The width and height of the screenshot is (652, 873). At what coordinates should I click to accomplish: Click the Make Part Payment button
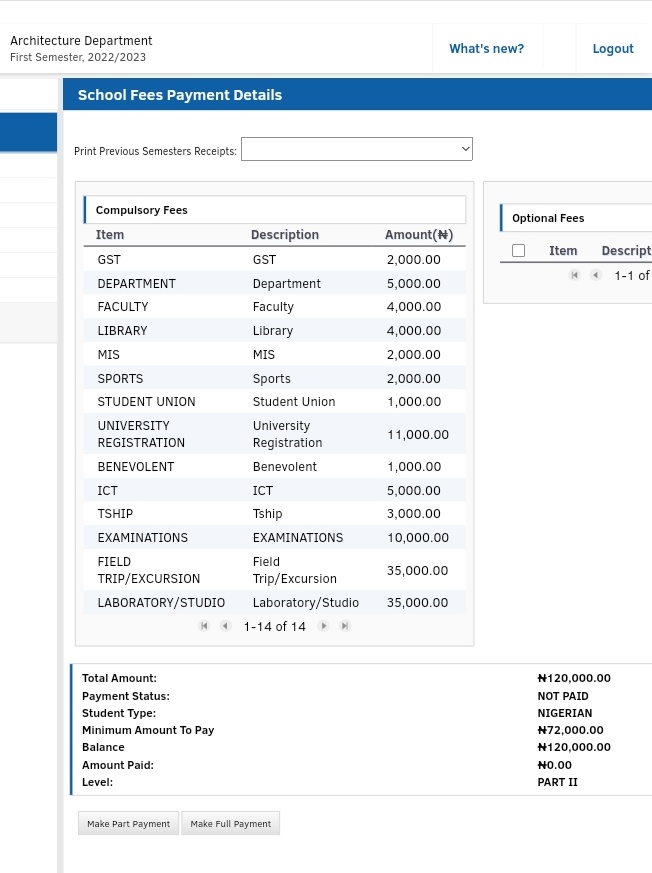[x=129, y=823]
